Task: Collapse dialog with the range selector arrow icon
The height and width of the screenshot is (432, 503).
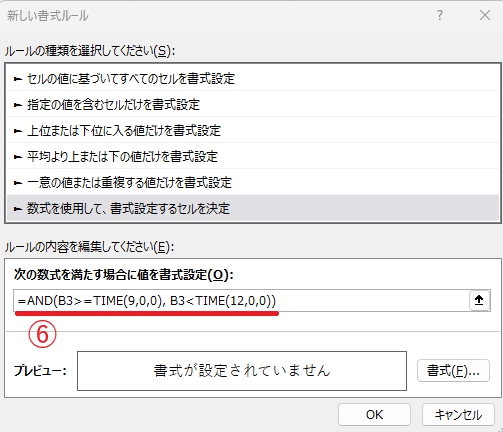Action: (x=479, y=301)
